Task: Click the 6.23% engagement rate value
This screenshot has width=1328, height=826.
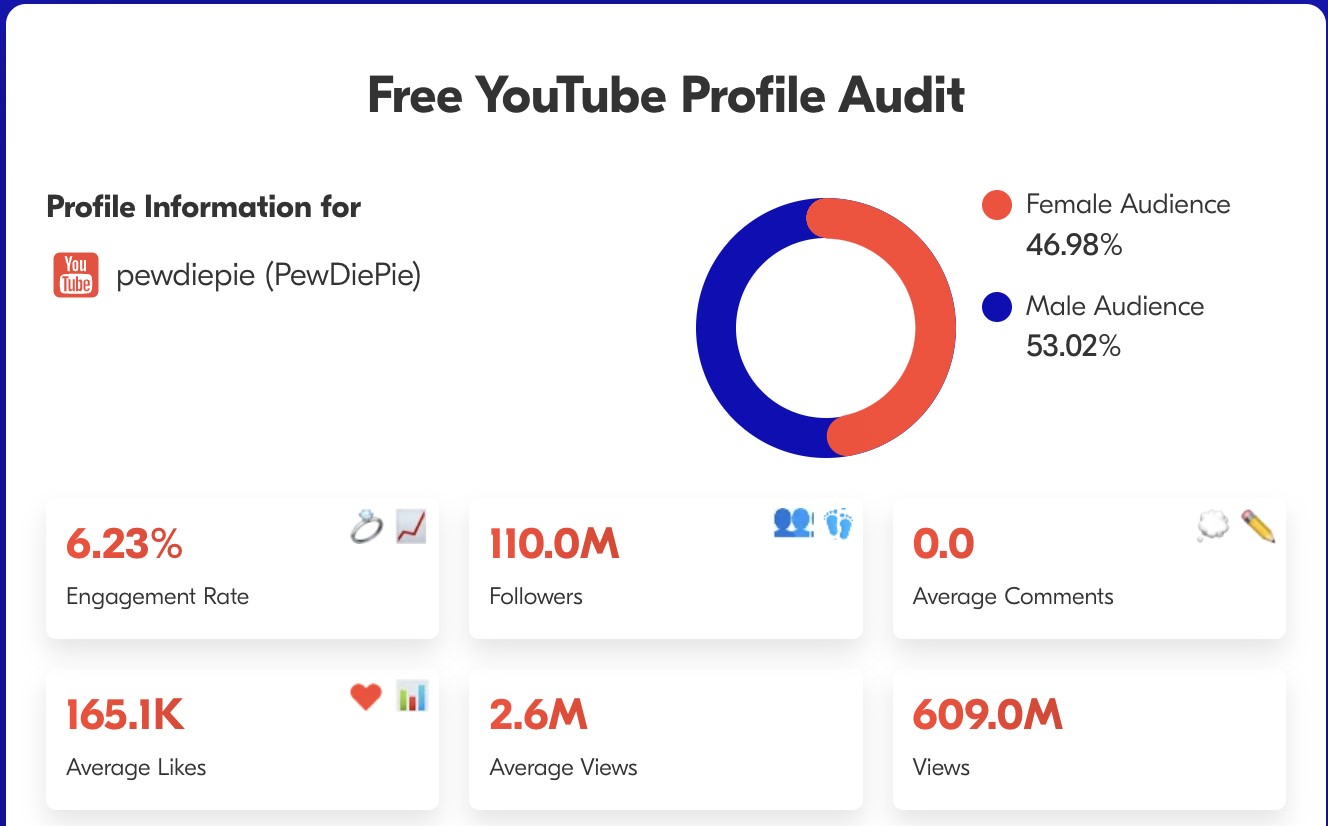Action: click(x=125, y=544)
